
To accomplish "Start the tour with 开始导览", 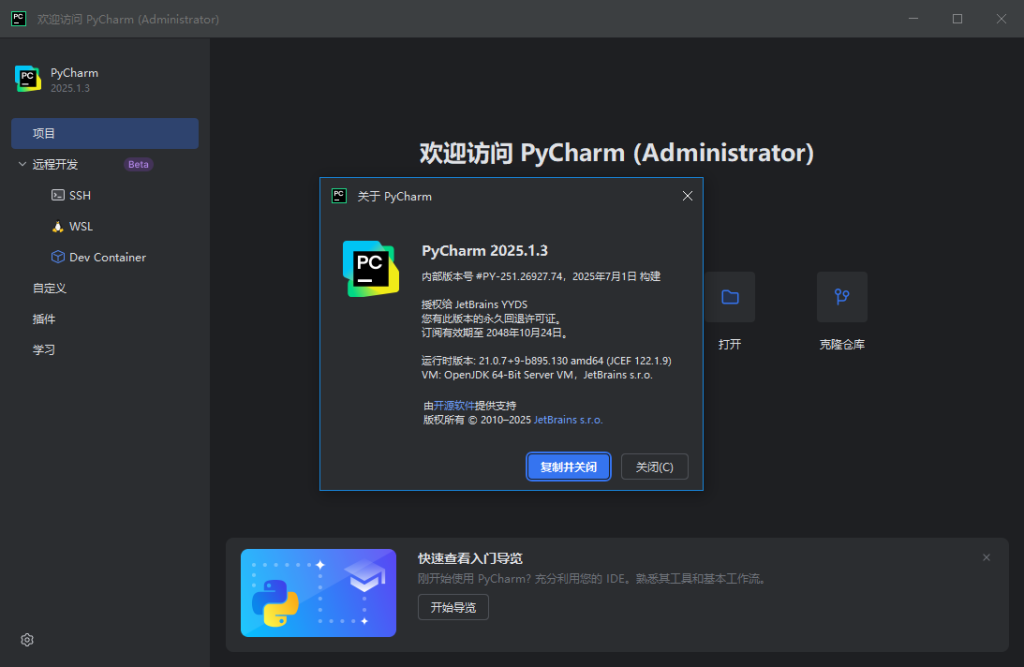I will [x=453, y=608].
